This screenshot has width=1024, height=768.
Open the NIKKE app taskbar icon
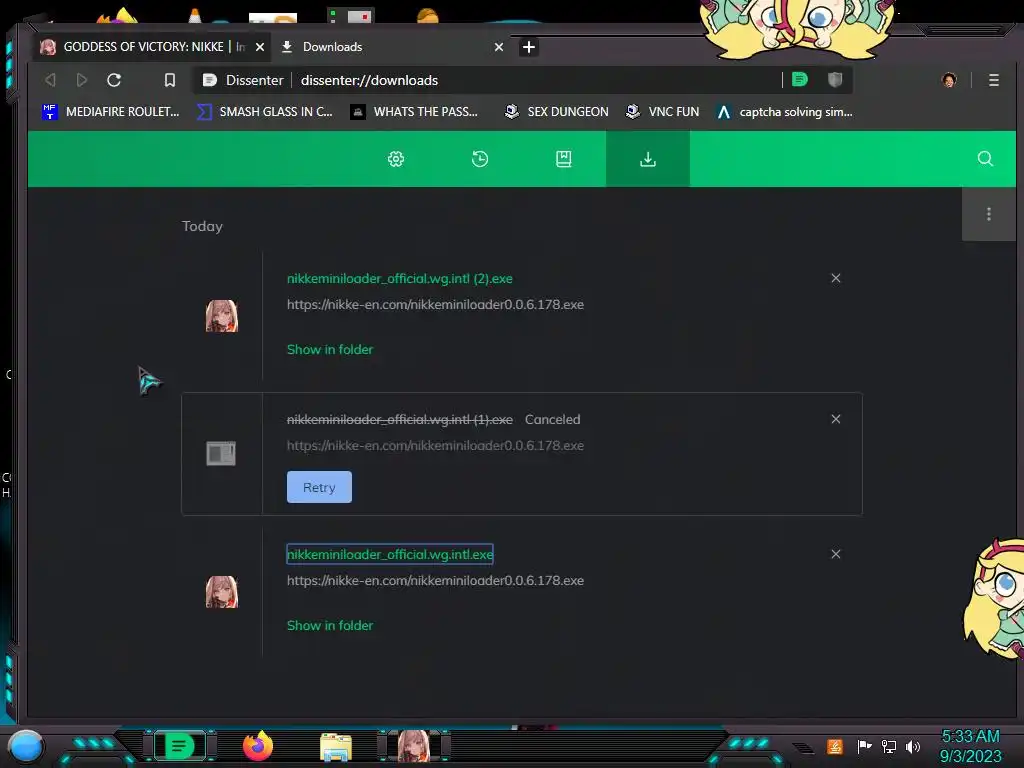click(414, 746)
